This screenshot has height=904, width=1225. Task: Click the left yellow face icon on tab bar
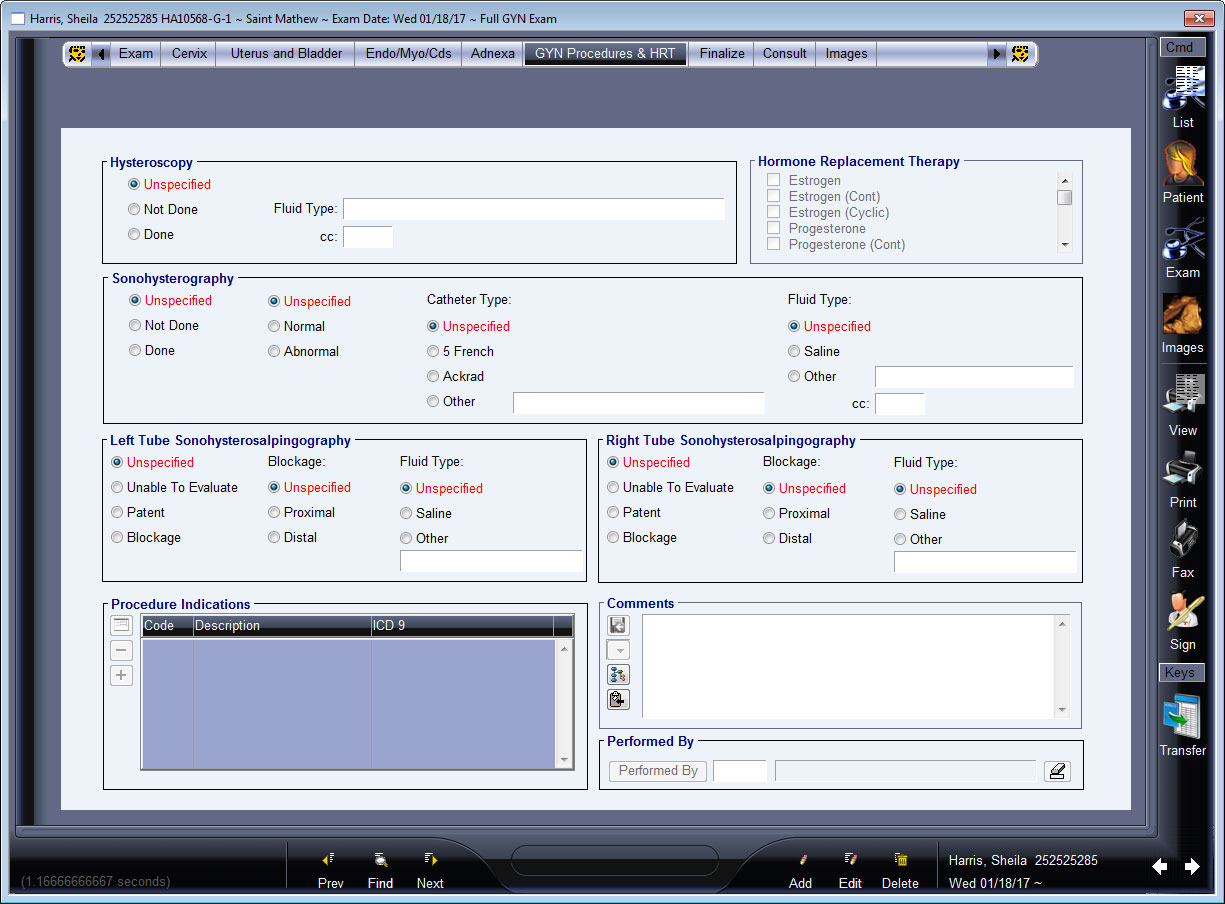pos(77,54)
